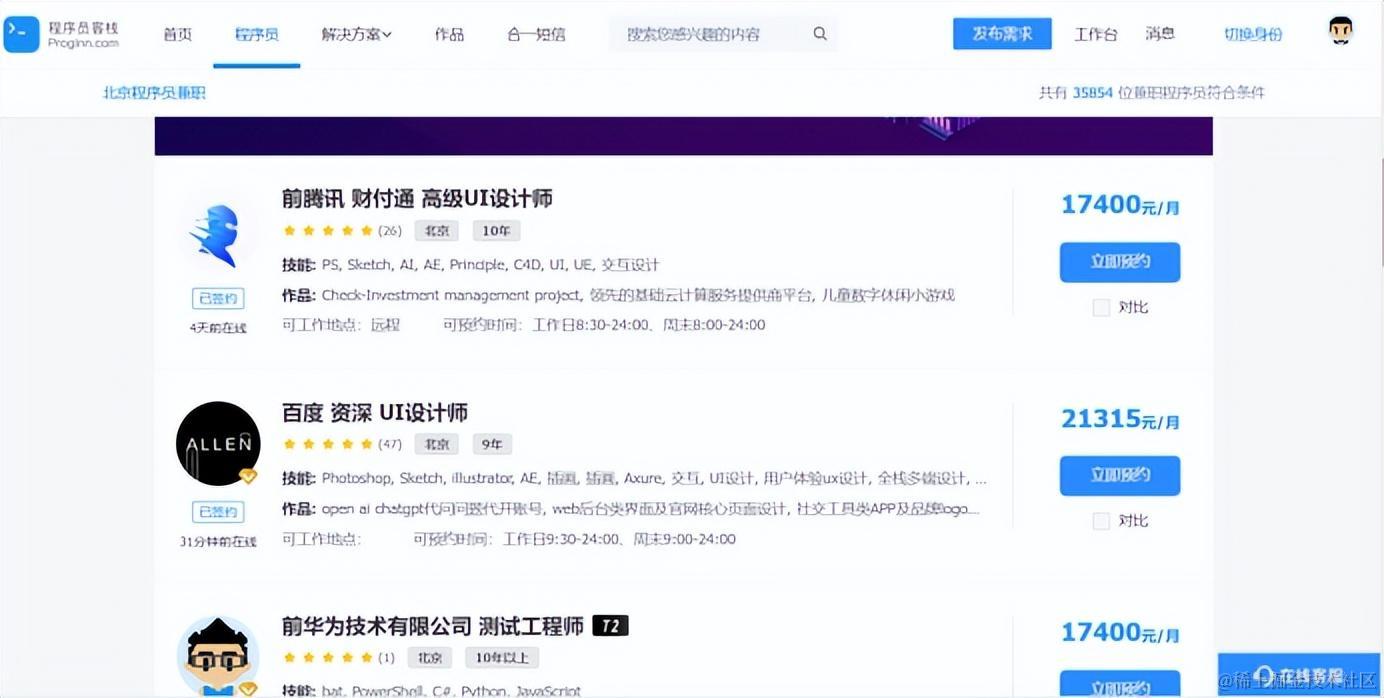
Task: Click 已签约 badge under 前腾讯 avatar
Action: [218, 298]
